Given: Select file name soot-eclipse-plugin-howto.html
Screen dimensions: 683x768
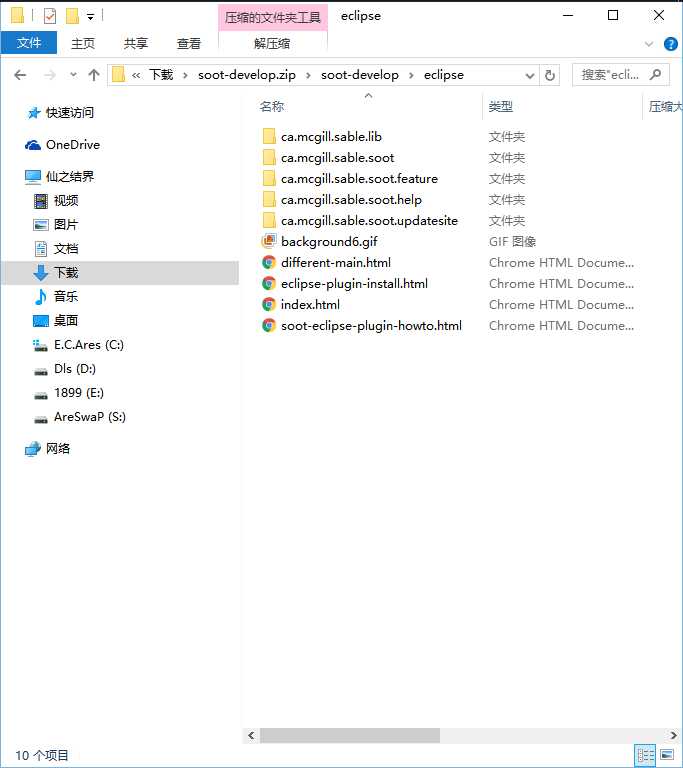Looking at the screenshot, I should pyautogui.click(x=371, y=326).
